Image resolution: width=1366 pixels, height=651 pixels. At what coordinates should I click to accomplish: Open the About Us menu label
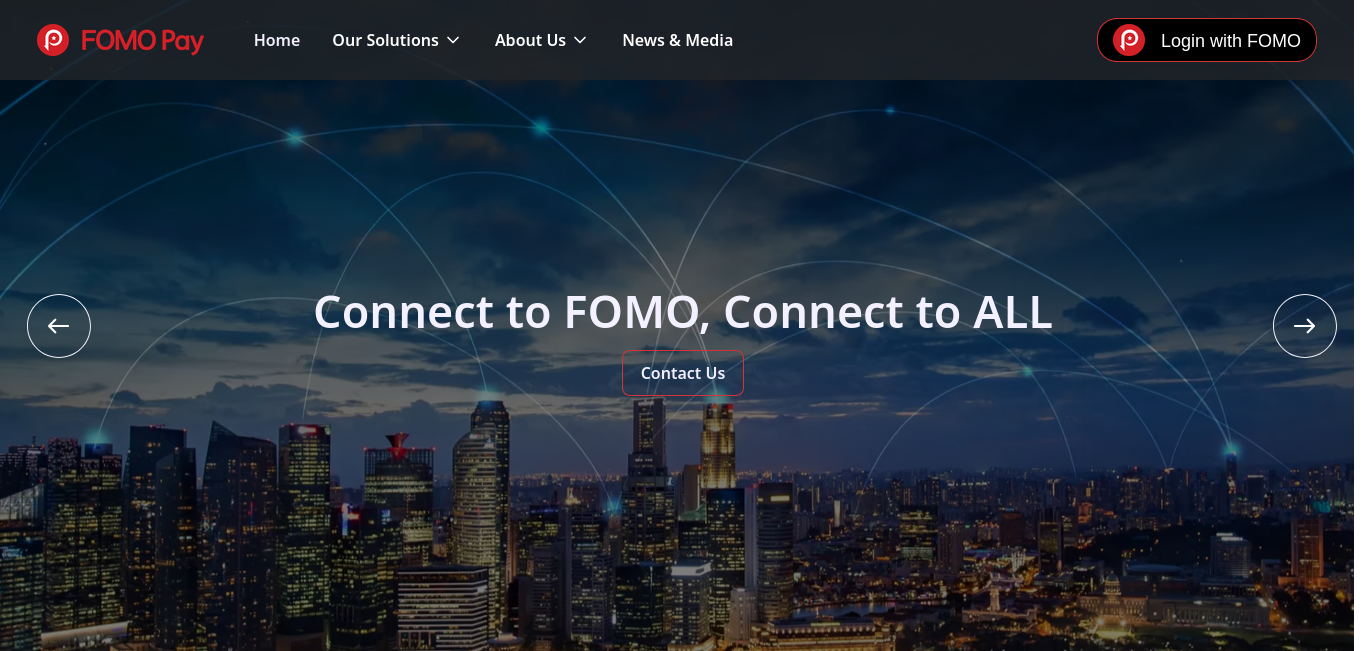(530, 40)
